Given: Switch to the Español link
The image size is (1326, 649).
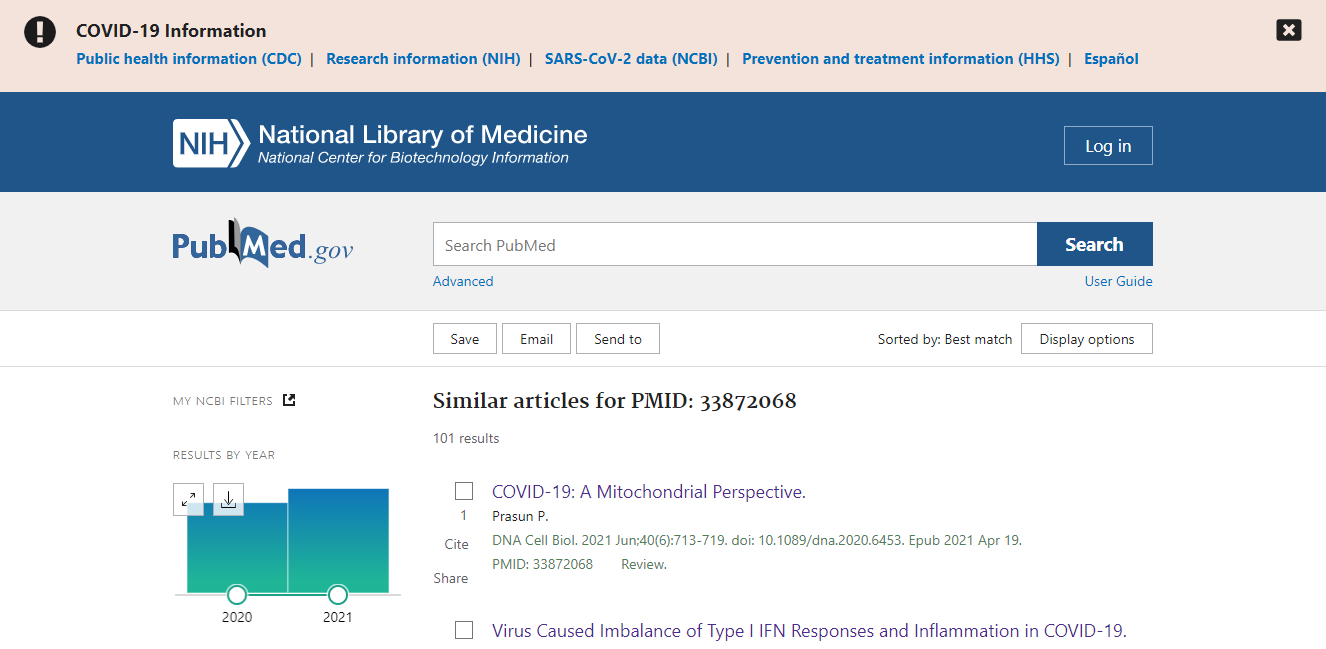Looking at the screenshot, I should point(1111,59).
